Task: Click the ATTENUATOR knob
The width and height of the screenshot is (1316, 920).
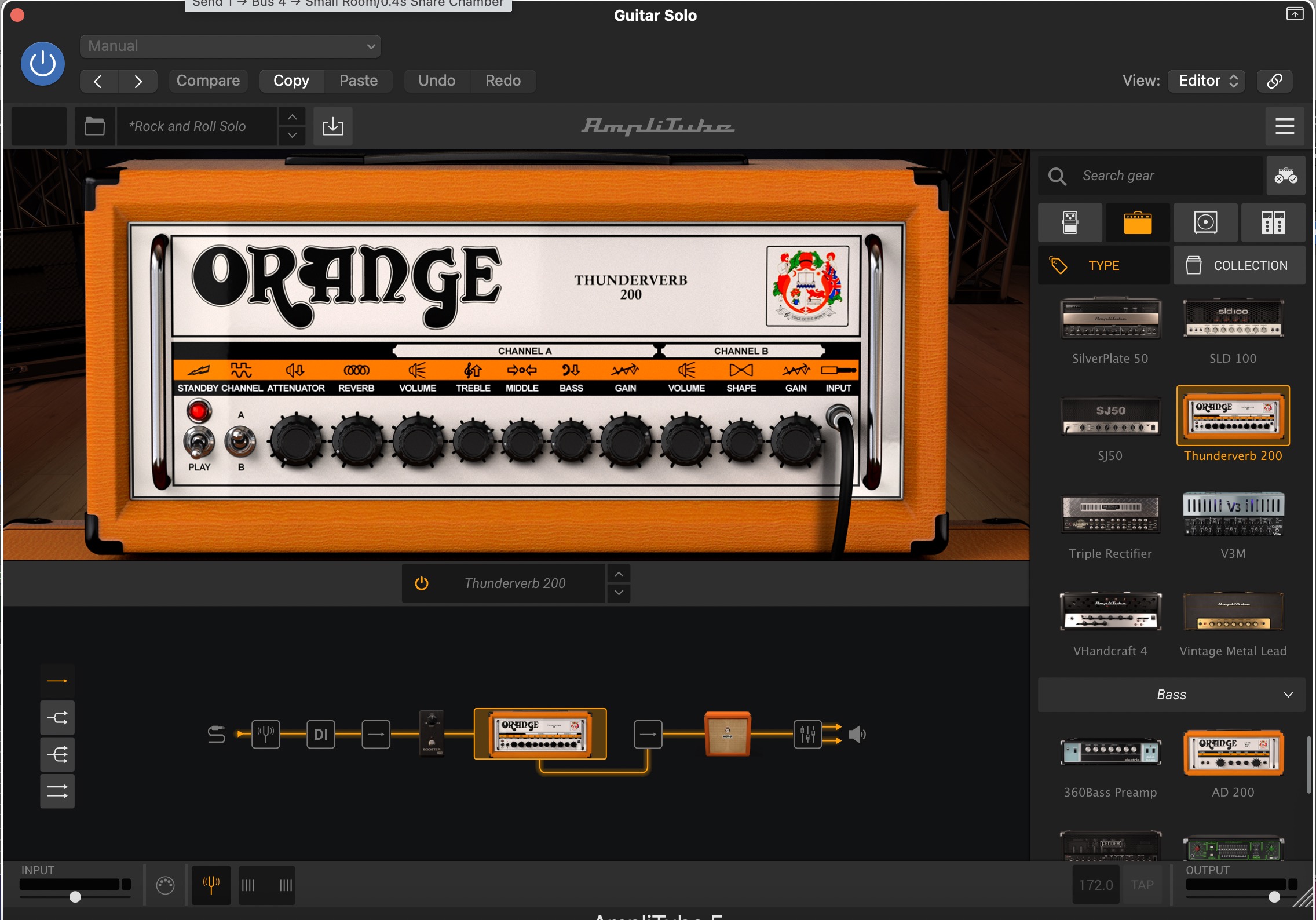Action: tap(296, 440)
